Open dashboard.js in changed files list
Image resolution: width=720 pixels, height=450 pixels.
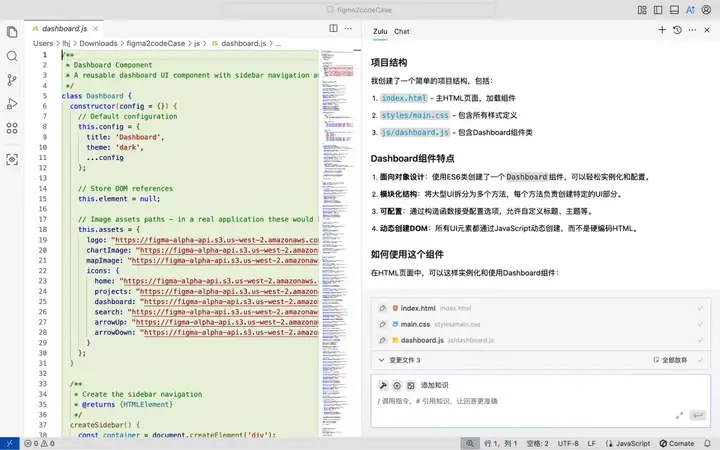click(422, 340)
